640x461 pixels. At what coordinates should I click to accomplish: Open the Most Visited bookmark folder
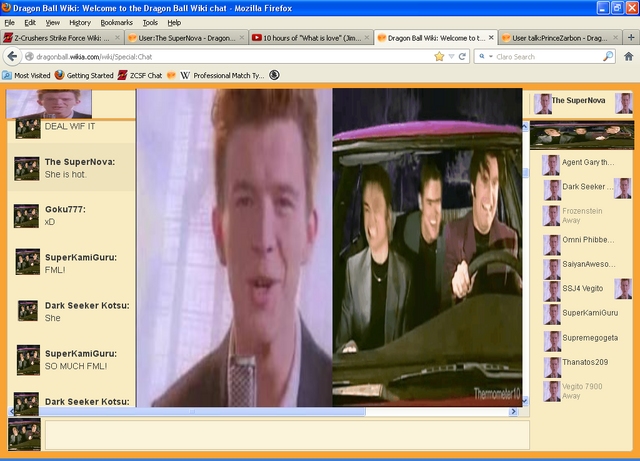coord(26,75)
